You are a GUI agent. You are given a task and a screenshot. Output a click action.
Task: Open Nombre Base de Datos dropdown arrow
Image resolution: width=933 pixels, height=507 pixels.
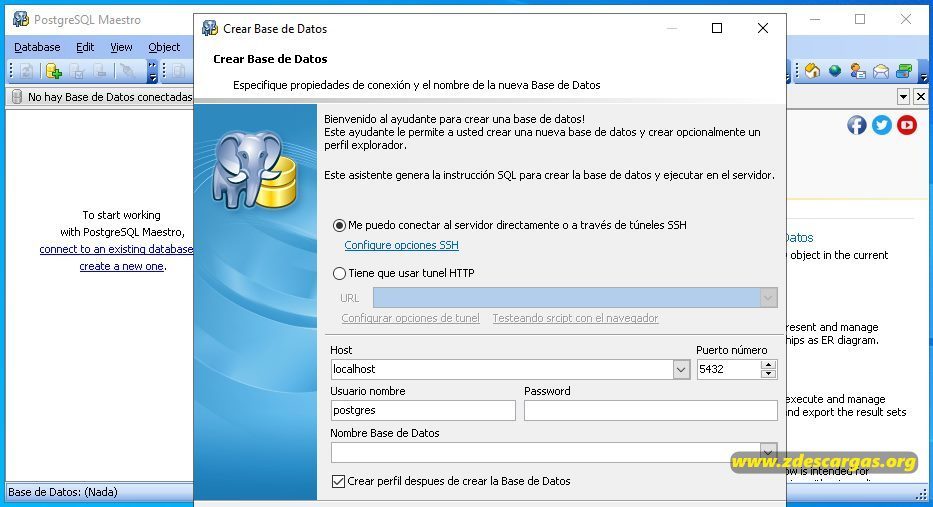[768, 452]
